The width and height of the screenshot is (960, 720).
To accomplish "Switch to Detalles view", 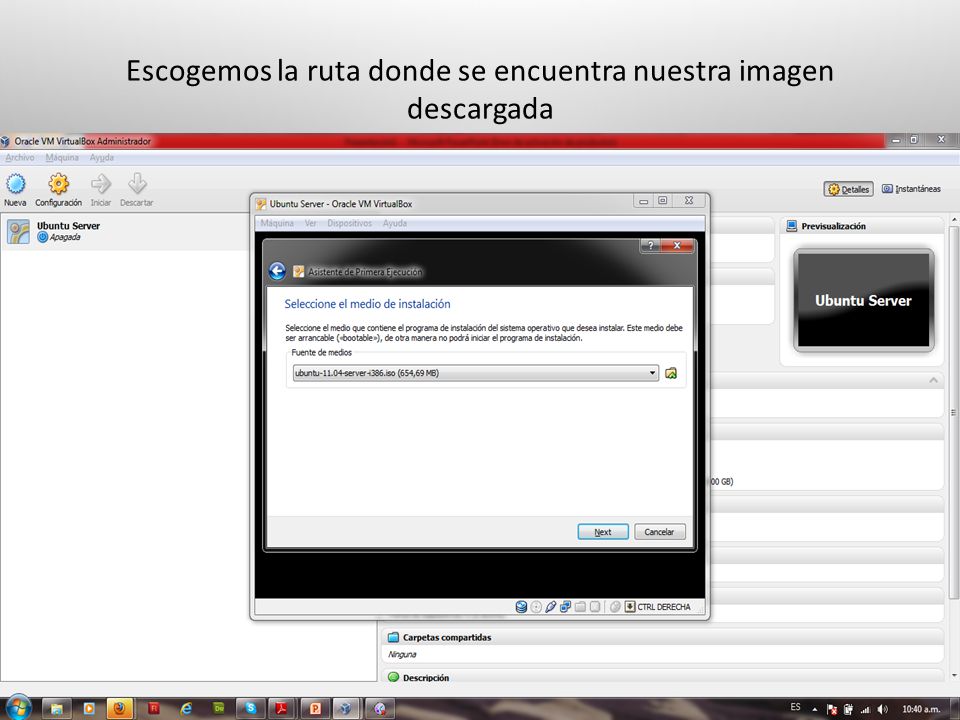I will click(x=849, y=189).
